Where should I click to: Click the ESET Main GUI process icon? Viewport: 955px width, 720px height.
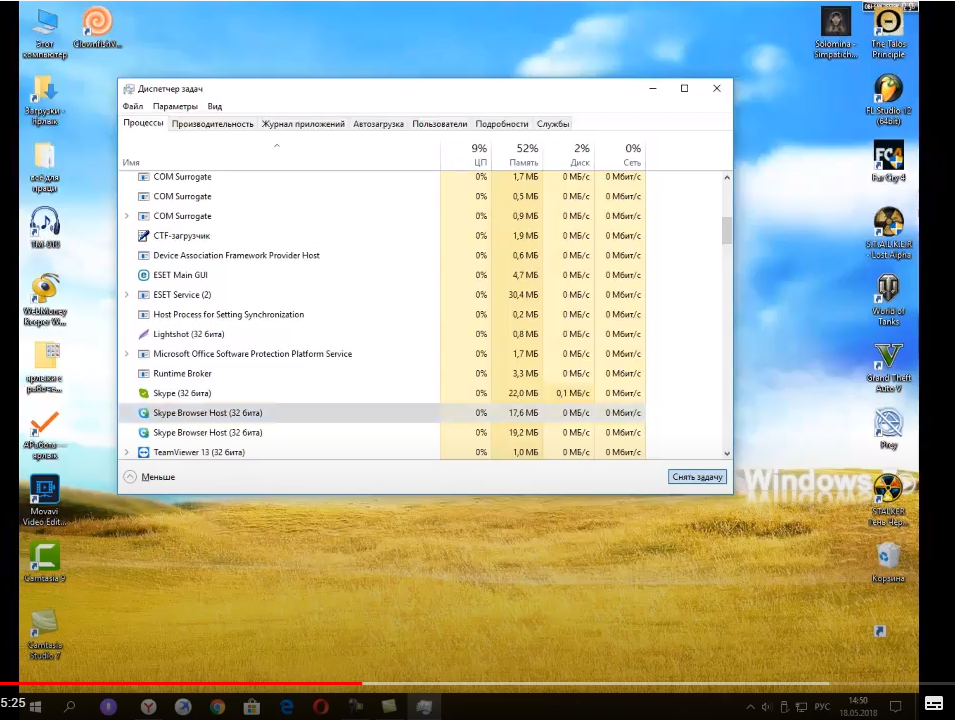coord(144,275)
